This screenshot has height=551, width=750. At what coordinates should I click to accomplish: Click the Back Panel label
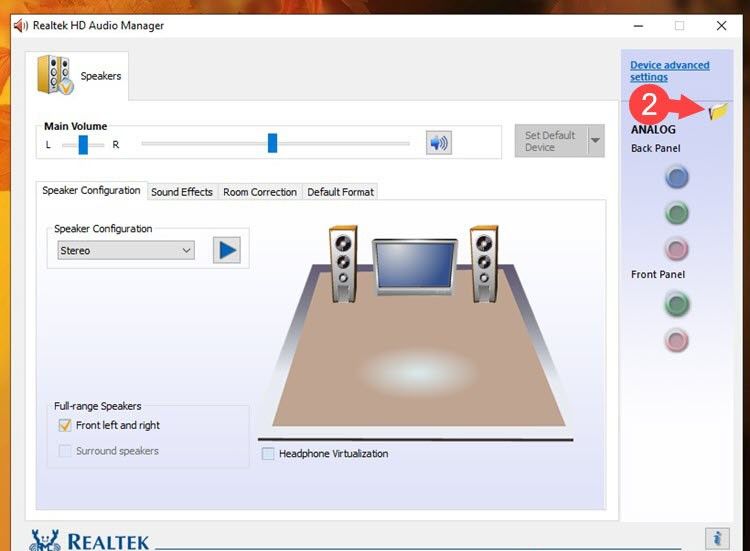click(655, 148)
